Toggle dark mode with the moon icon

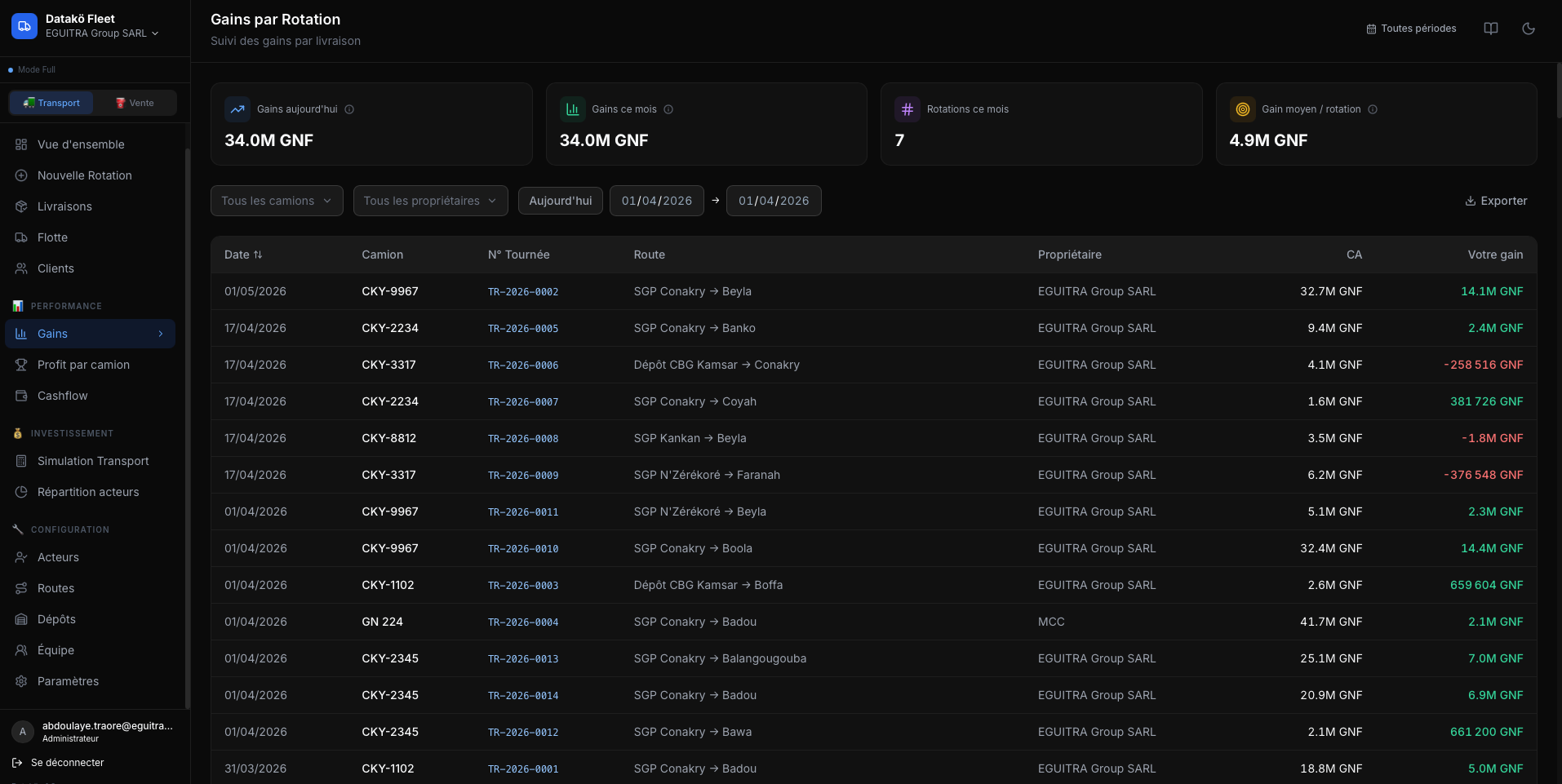[1529, 29]
